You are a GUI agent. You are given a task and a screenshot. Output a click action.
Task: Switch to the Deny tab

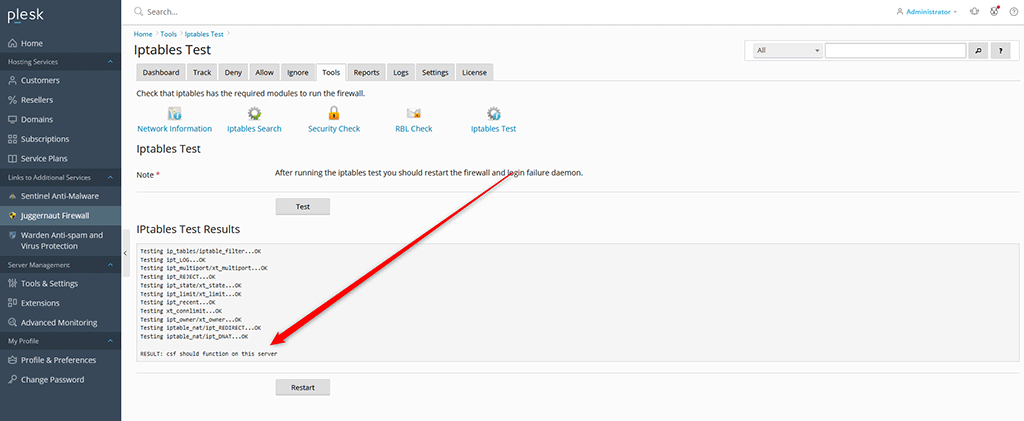pyautogui.click(x=233, y=72)
